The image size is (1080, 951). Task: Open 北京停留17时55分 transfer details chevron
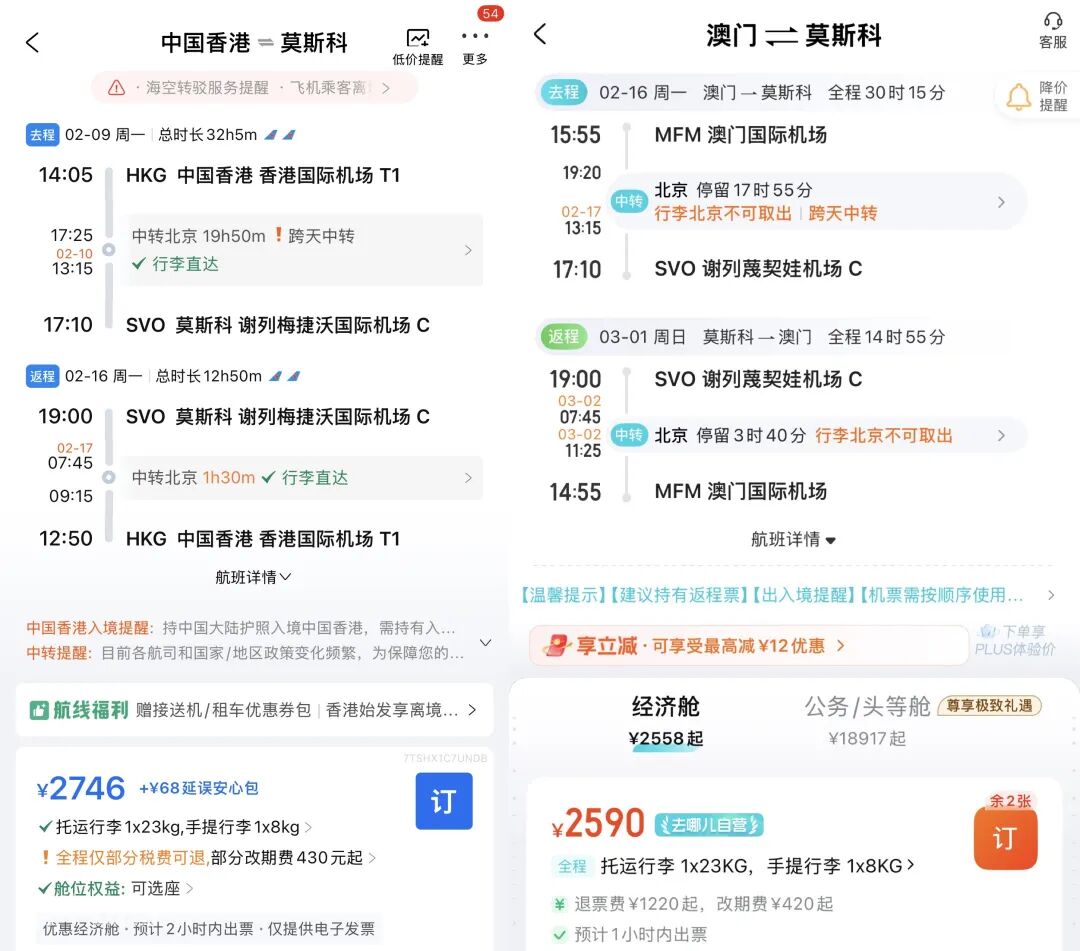(1006, 201)
